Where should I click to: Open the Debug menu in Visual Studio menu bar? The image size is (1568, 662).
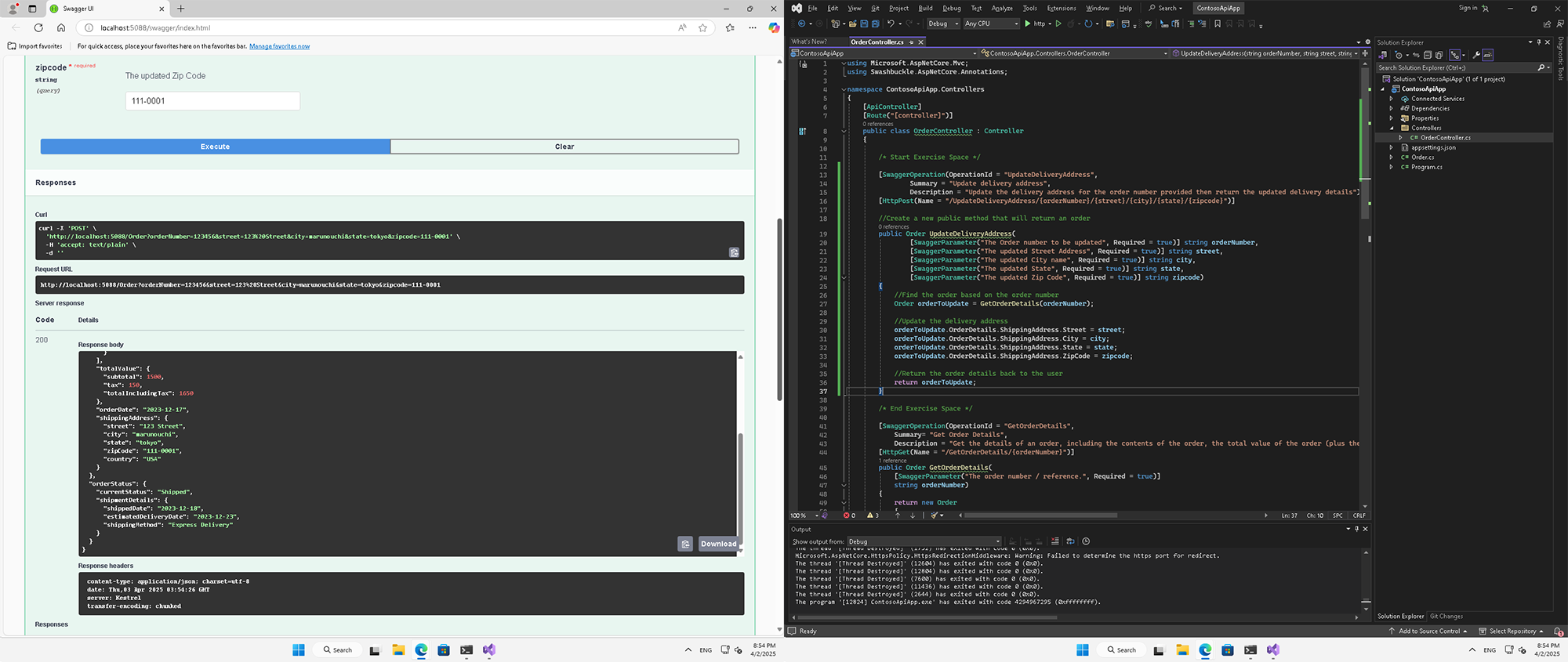(952, 8)
